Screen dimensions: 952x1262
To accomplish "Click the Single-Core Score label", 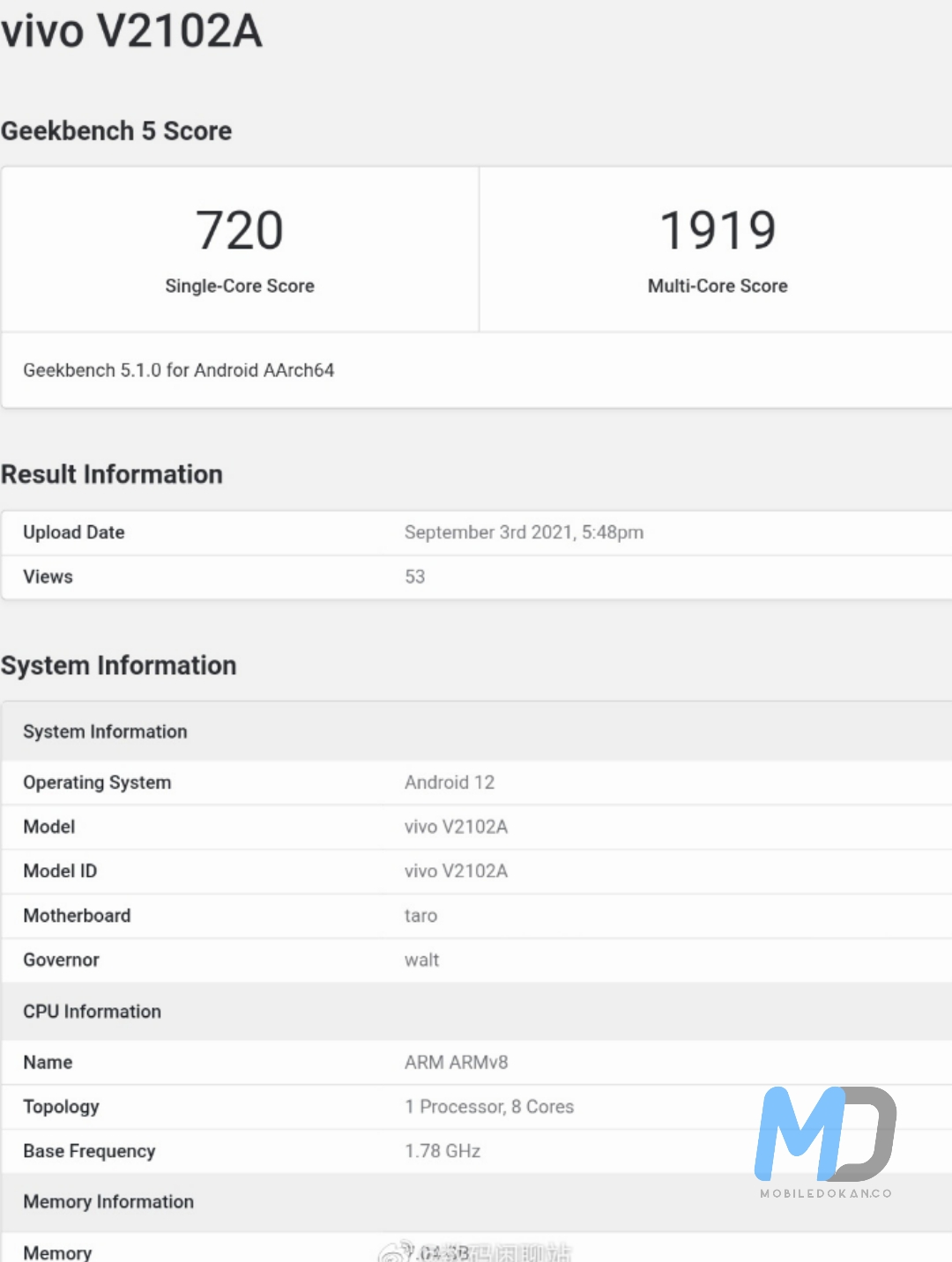I will click(x=240, y=286).
